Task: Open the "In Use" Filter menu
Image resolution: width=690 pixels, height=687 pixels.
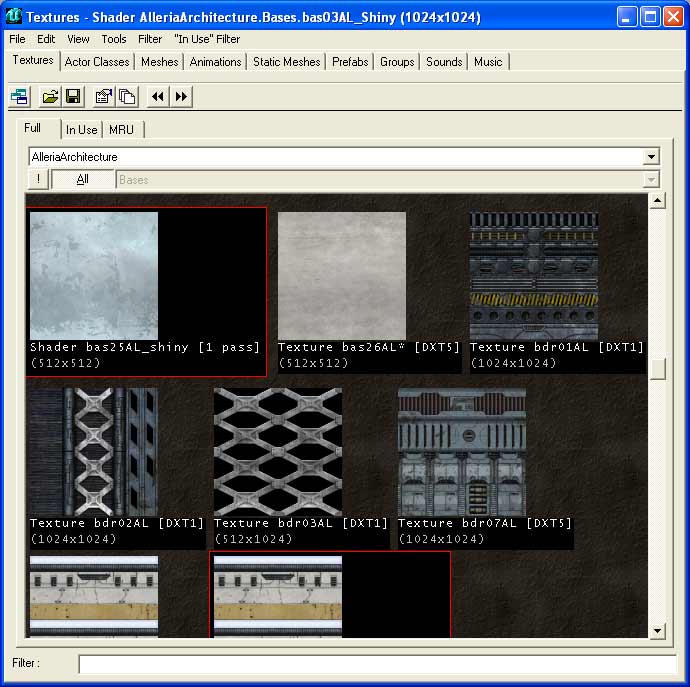Action: 207,39
